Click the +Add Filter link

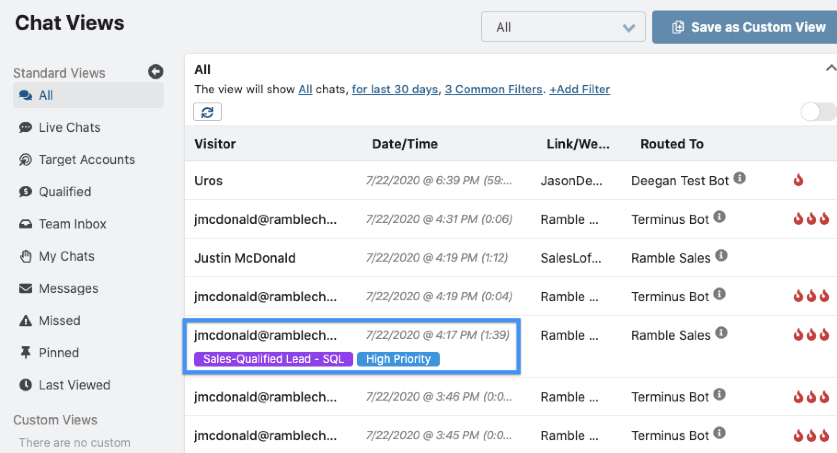pyautogui.click(x=580, y=89)
